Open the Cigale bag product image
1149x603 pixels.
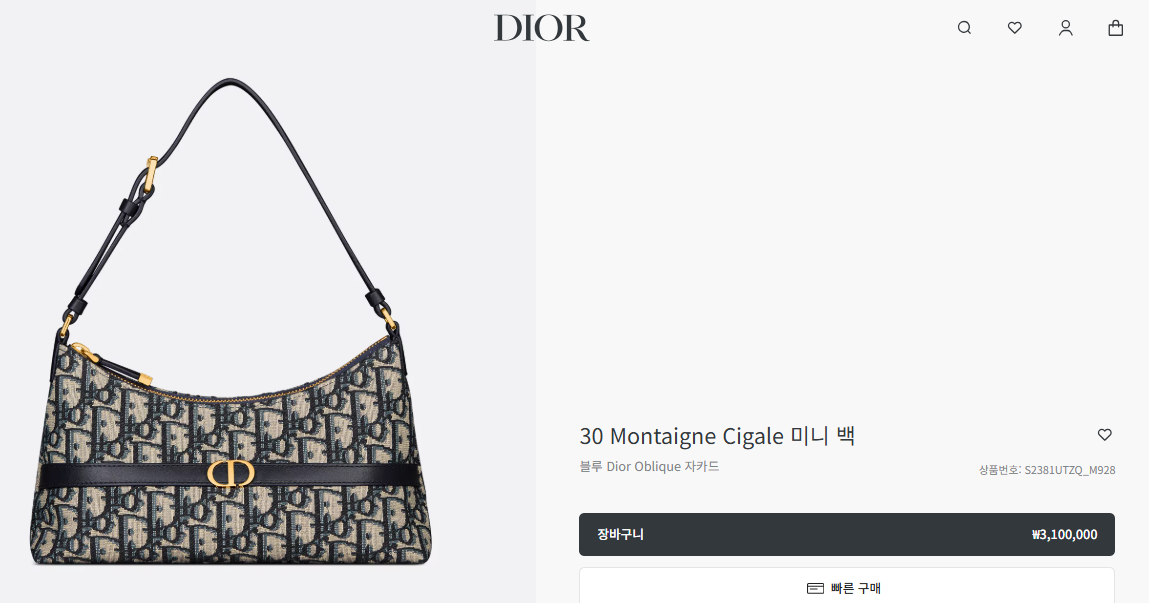coord(231,321)
